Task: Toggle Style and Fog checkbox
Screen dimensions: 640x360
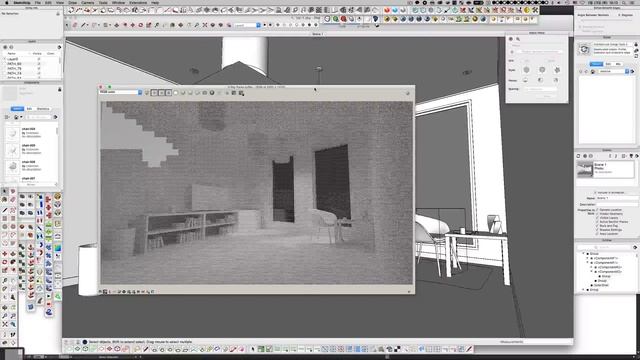Action: 597,226
